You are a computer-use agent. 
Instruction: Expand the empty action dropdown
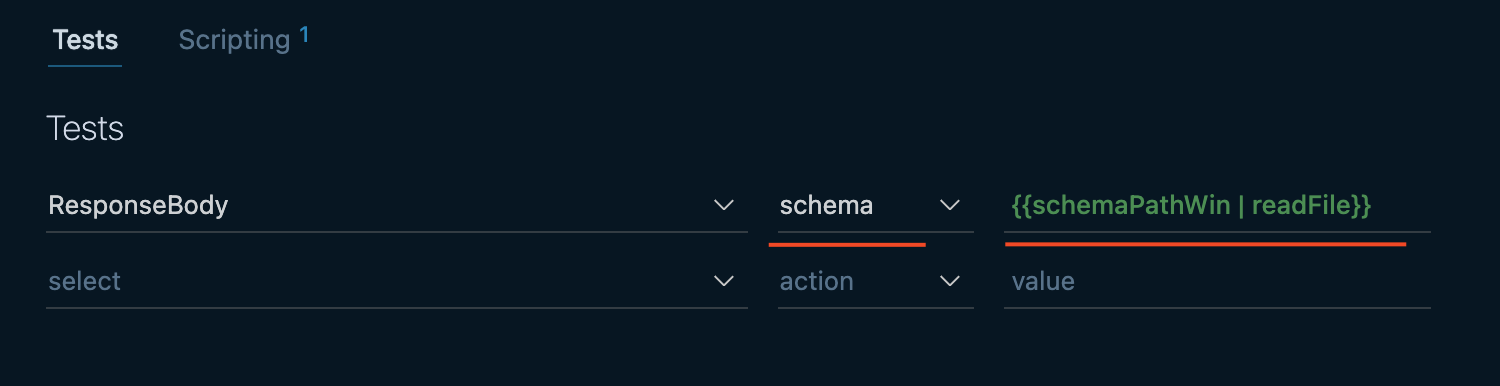tap(875, 282)
